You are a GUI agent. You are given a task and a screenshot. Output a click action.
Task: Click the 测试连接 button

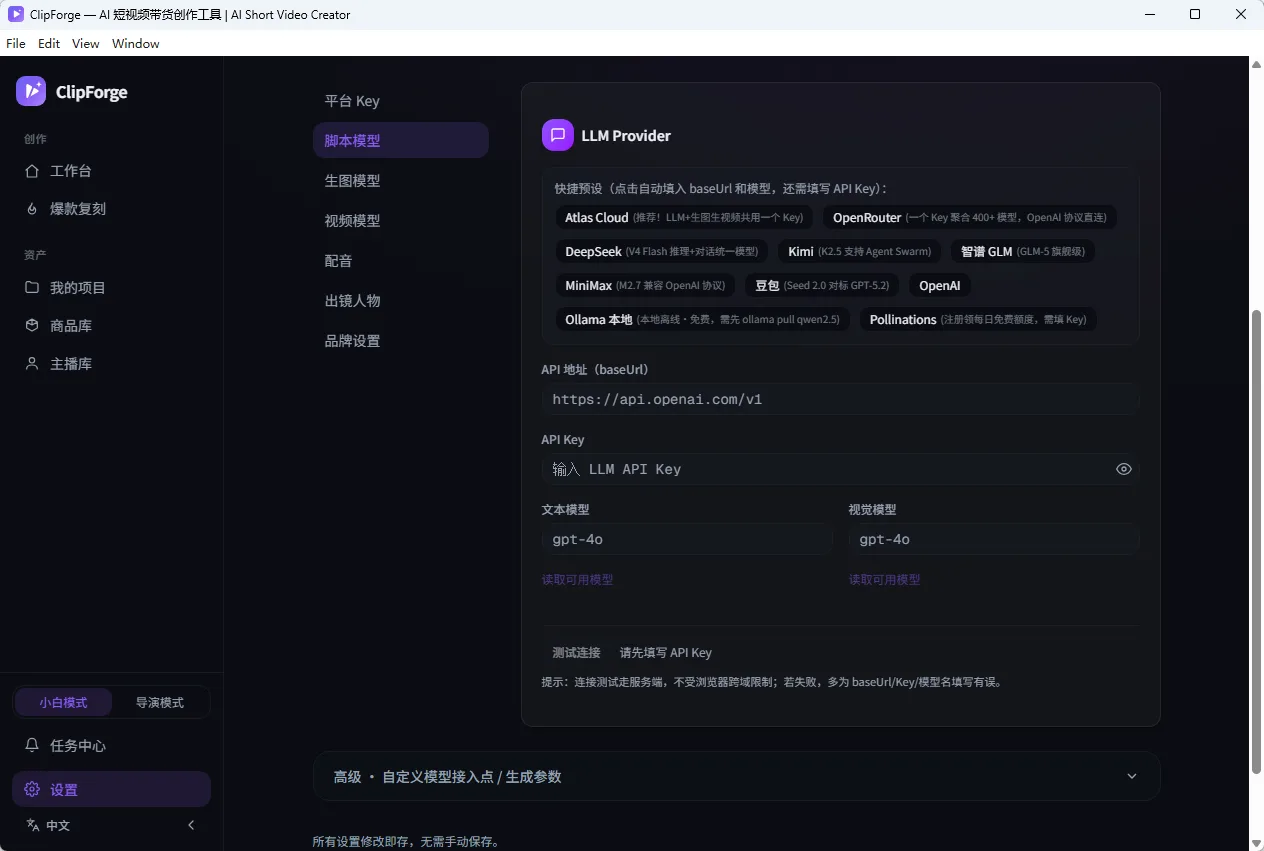point(576,652)
